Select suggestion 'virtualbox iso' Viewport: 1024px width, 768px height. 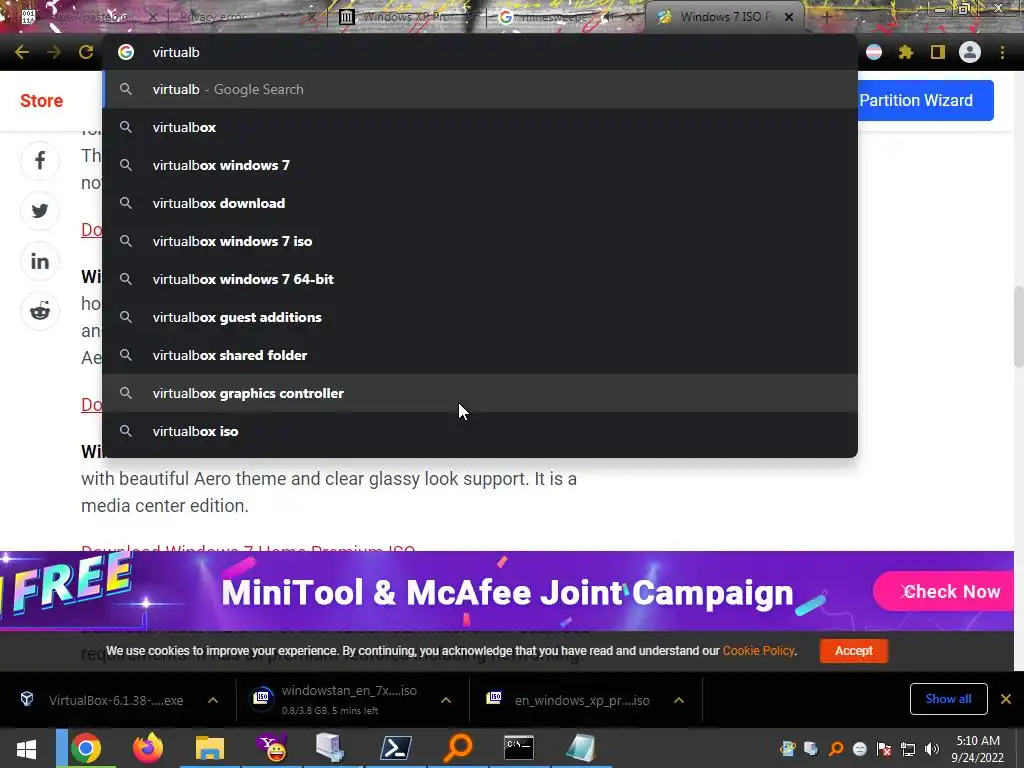tap(480, 431)
